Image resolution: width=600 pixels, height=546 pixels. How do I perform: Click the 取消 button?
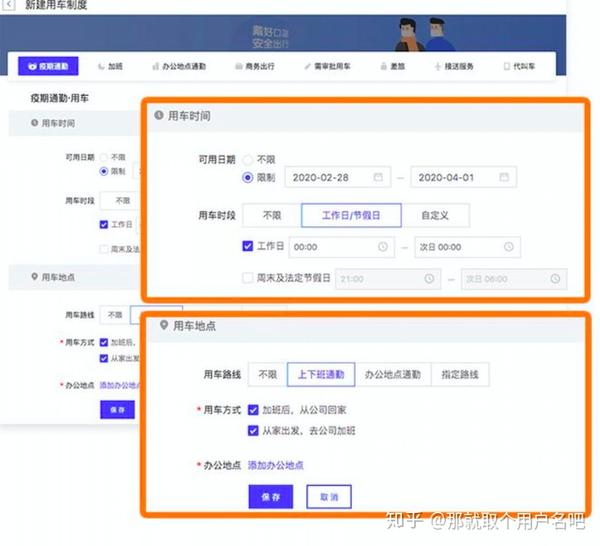click(329, 497)
